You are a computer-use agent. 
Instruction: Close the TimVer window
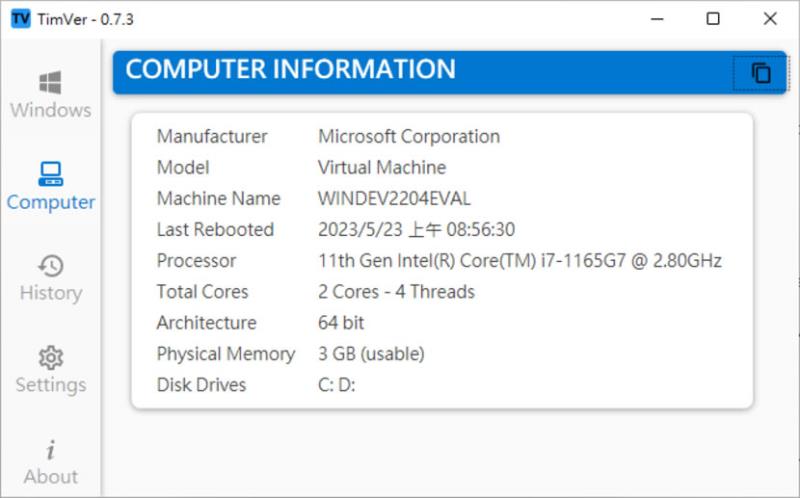pyautogui.click(x=770, y=19)
